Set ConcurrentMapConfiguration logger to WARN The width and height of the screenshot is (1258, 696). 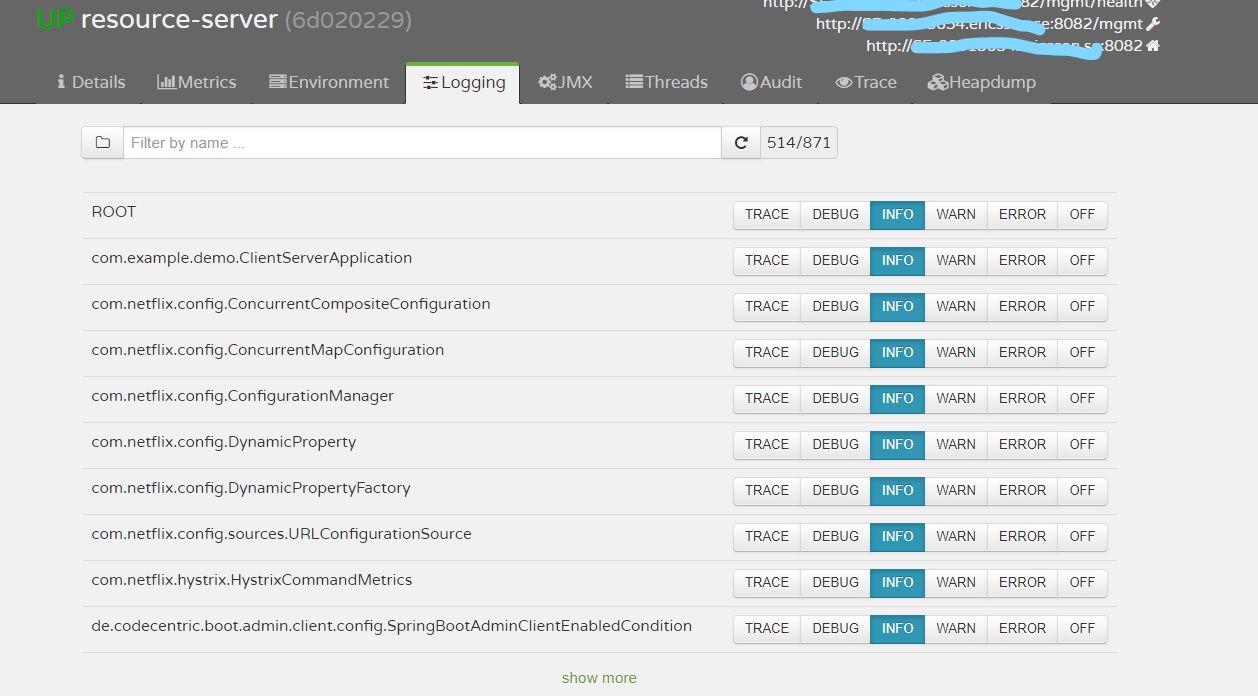pos(956,353)
